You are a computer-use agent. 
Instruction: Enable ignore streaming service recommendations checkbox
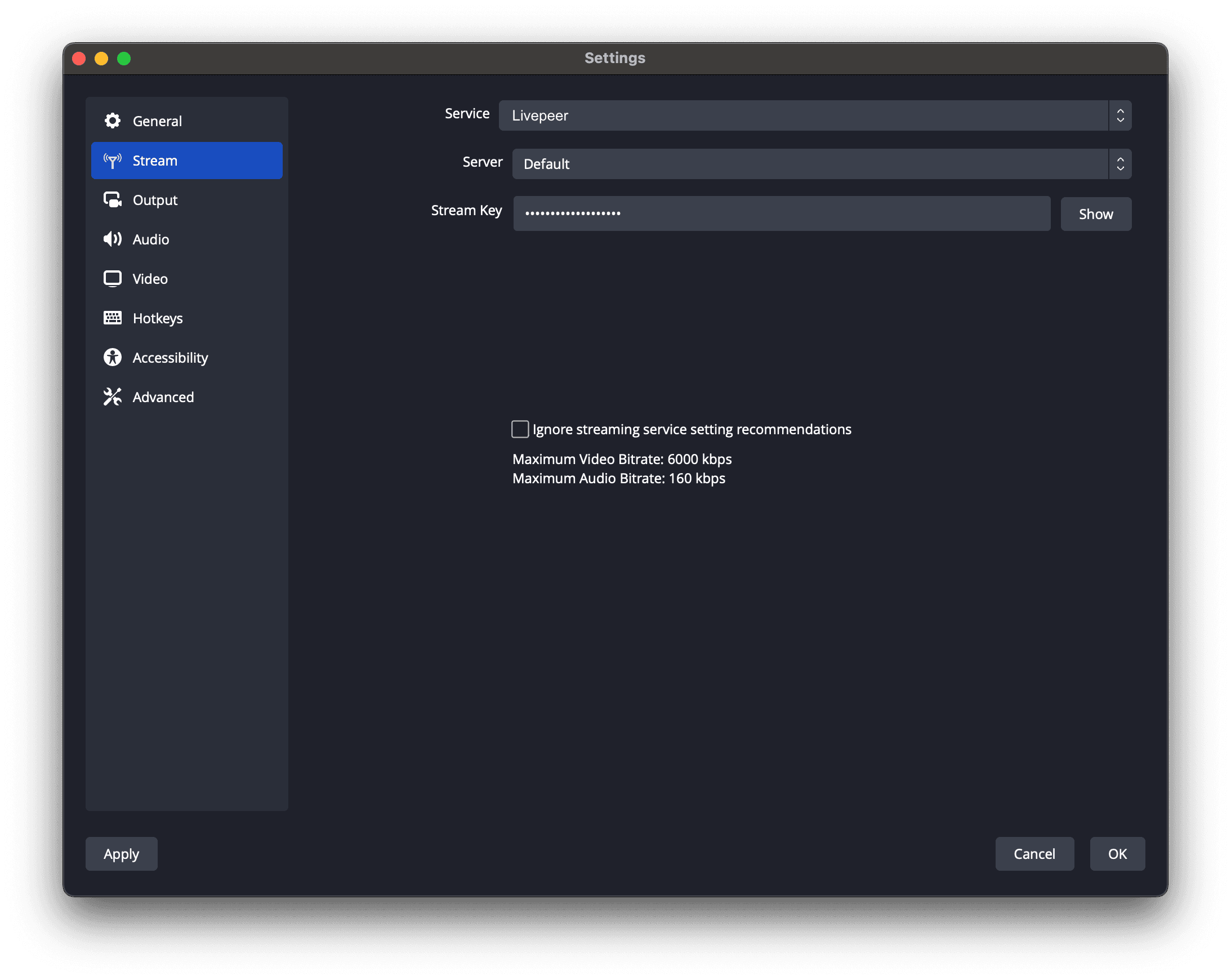(x=520, y=430)
